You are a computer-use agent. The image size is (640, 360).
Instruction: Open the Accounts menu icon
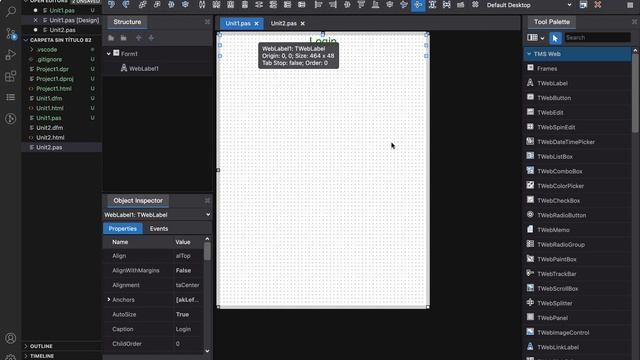(x=11, y=338)
